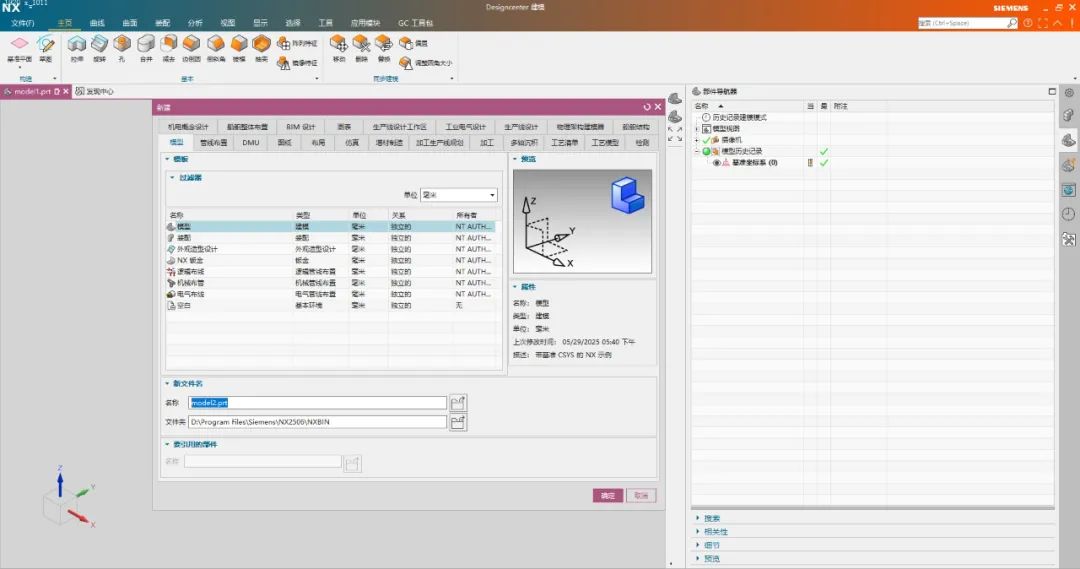Image resolution: width=1080 pixels, height=569 pixels.
Task: Expand the 模型视图 tree node
Action: 697,129
